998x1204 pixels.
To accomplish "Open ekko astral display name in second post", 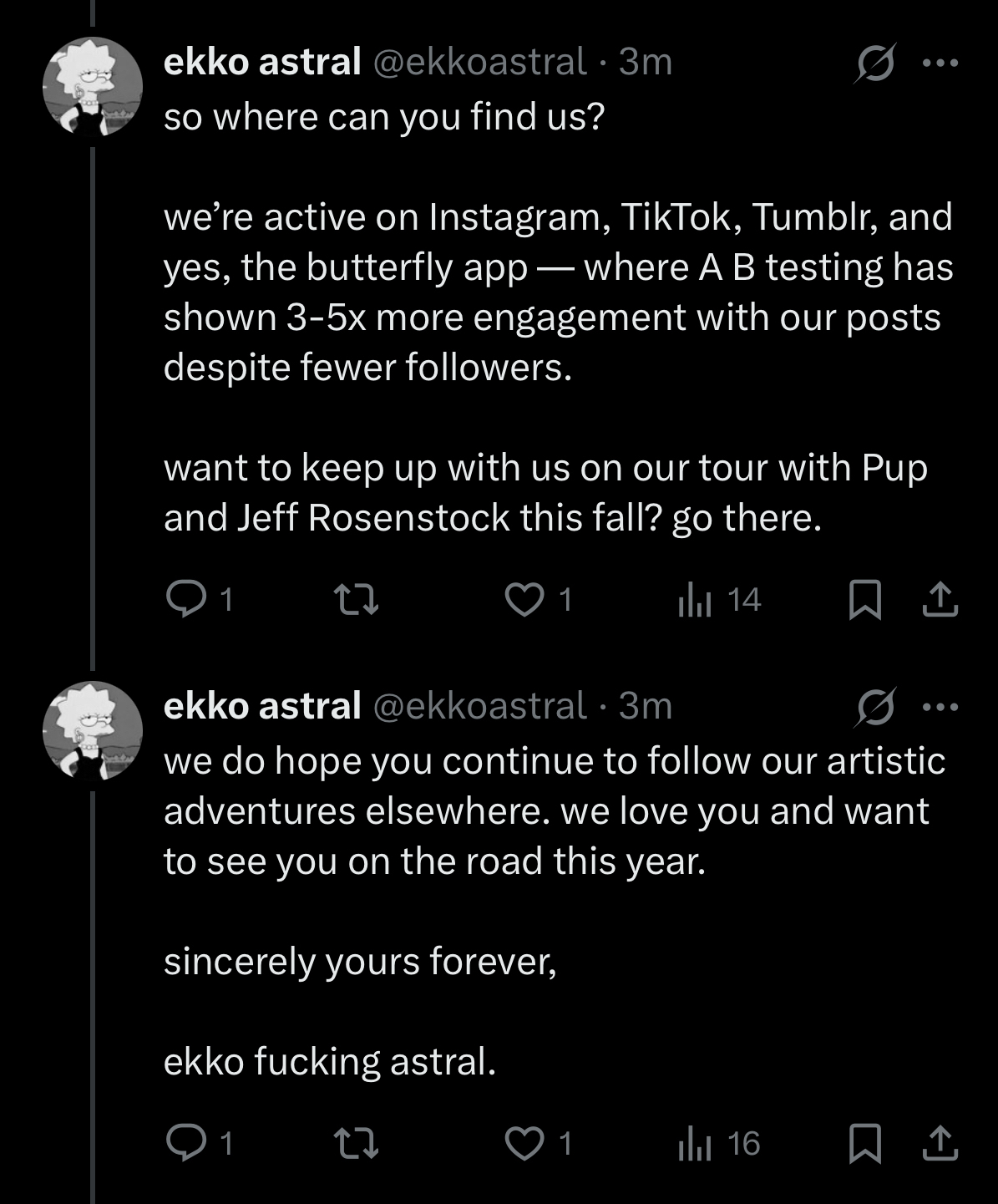I will tap(262, 706).
